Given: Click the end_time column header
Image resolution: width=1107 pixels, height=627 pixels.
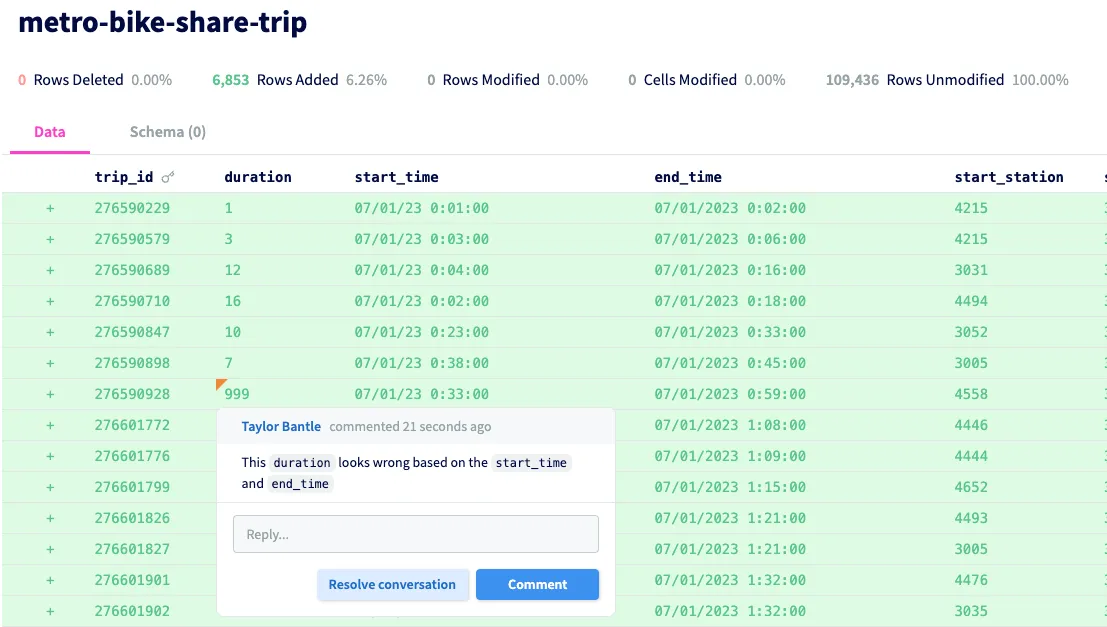Looking at the screenshot, I should tap(688, 177).
